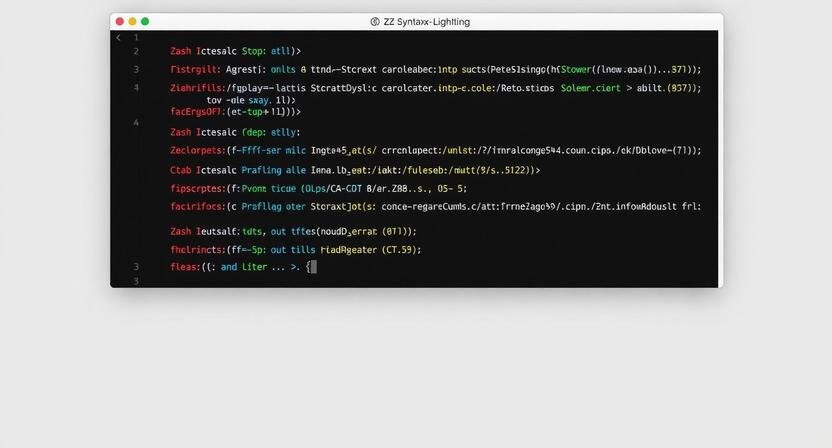
Task: Minimize the window using the yellow button
Action: click(132, 21)
